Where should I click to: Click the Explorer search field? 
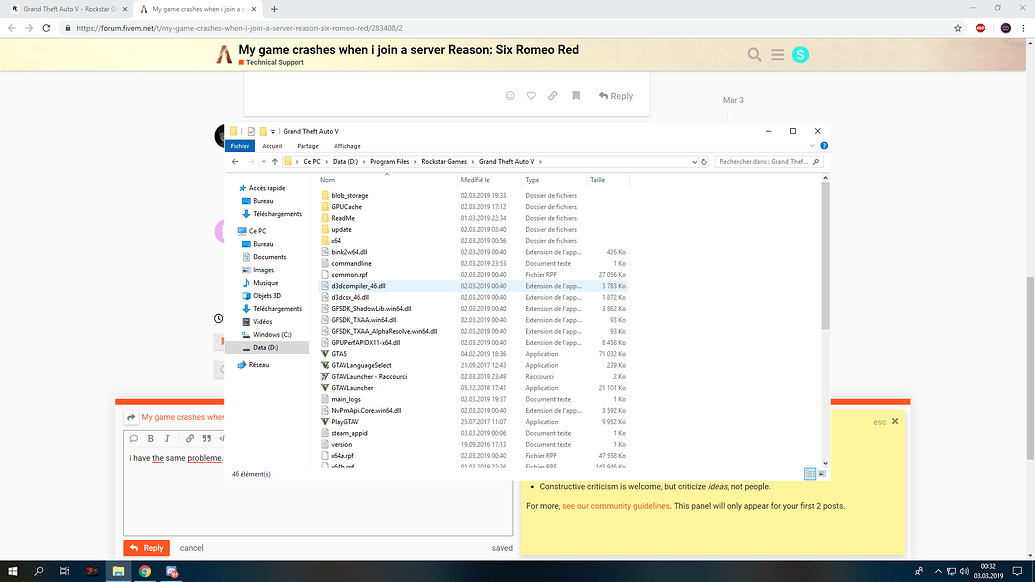(768, 162)
